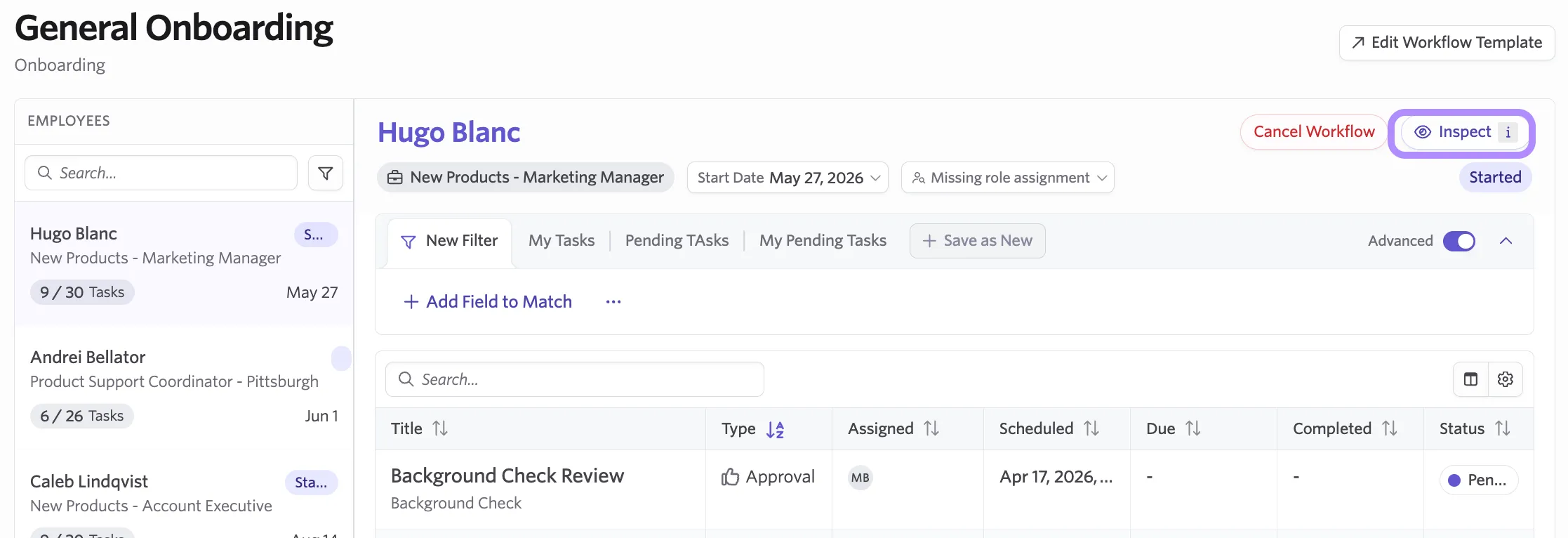Focus the employees search field
1568x538 pixels.
(161, 173)
